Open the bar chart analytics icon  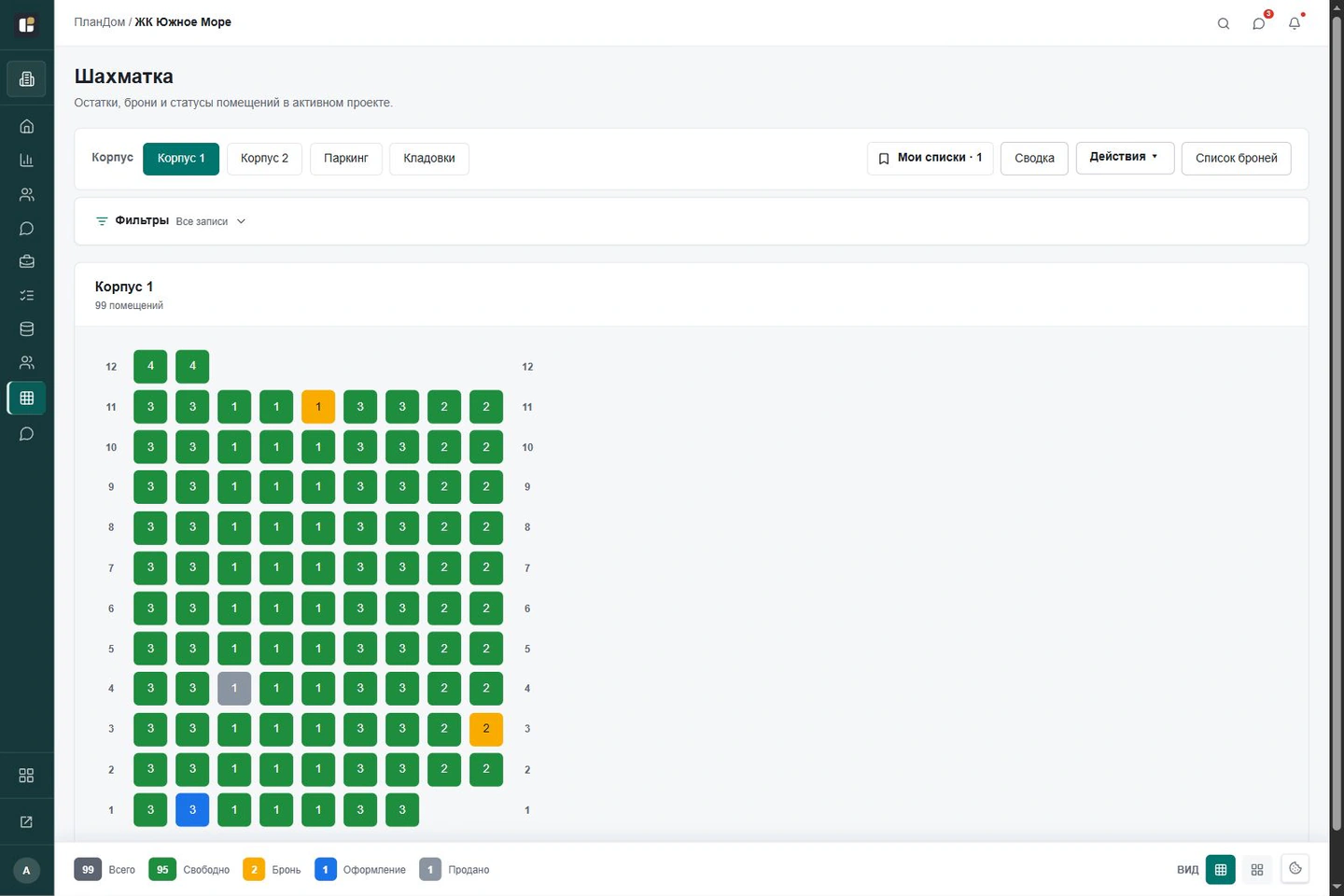coord(26,161)
